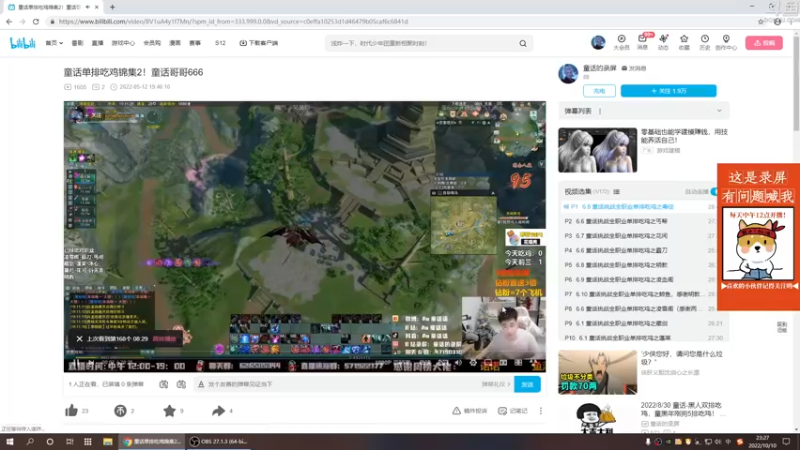
Task: Open the uploader avatar beside 童话的录屏
Action: [568, 73]
